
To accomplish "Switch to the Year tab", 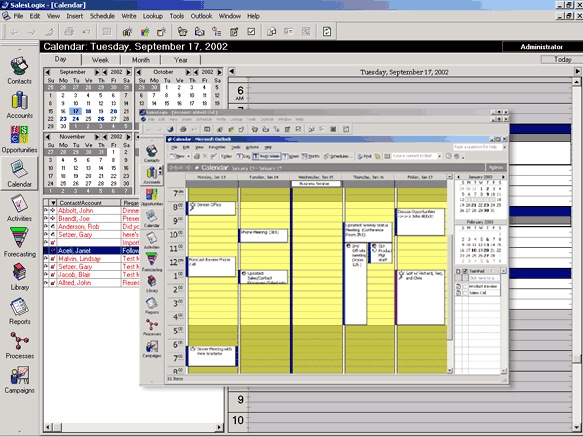I will pyautogui.click(x=181, y=60).
